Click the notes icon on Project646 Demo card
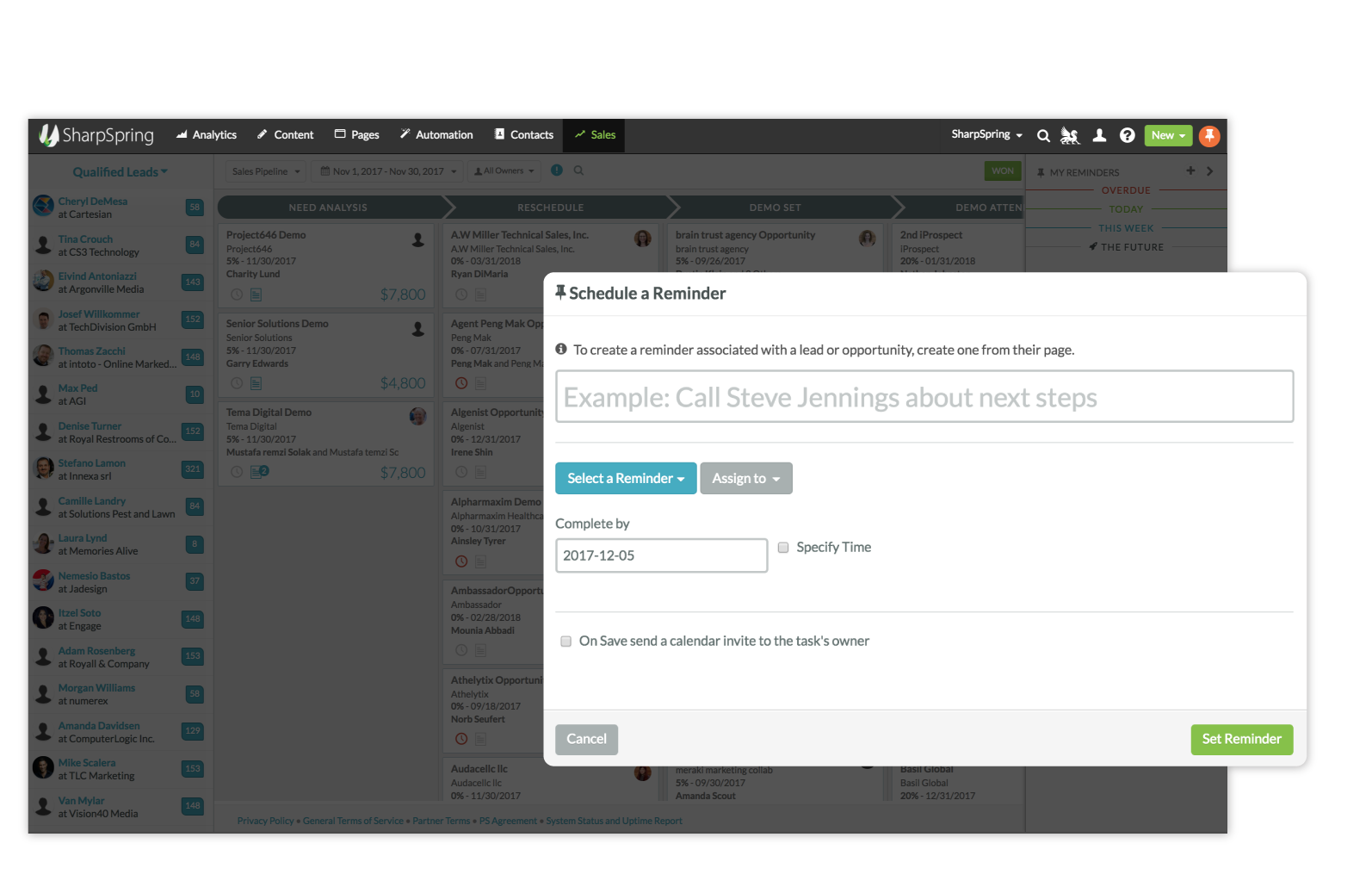Screen dimensions: 1372x887 click(256, 295)
